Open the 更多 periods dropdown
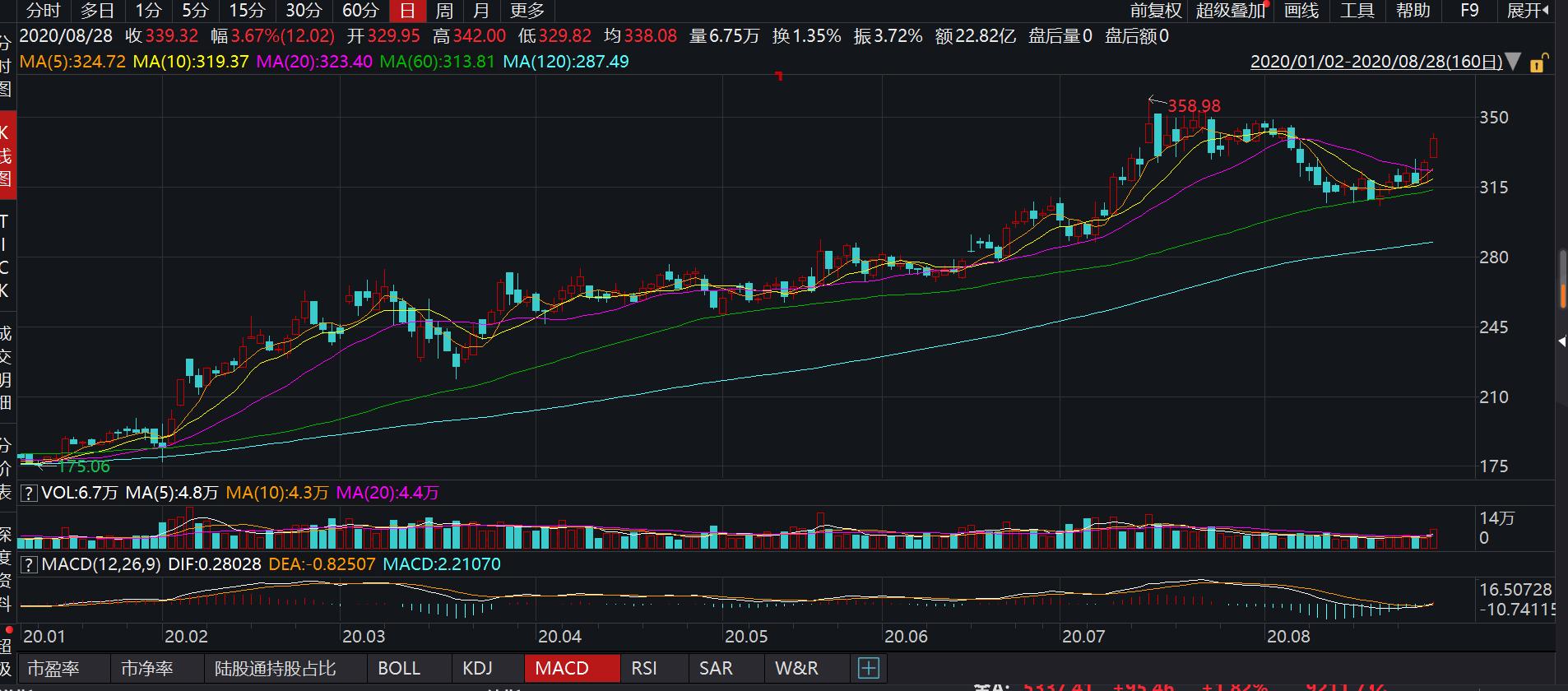Image resolution: width=1568 pixels, height=691 pixels. (527, 11)
